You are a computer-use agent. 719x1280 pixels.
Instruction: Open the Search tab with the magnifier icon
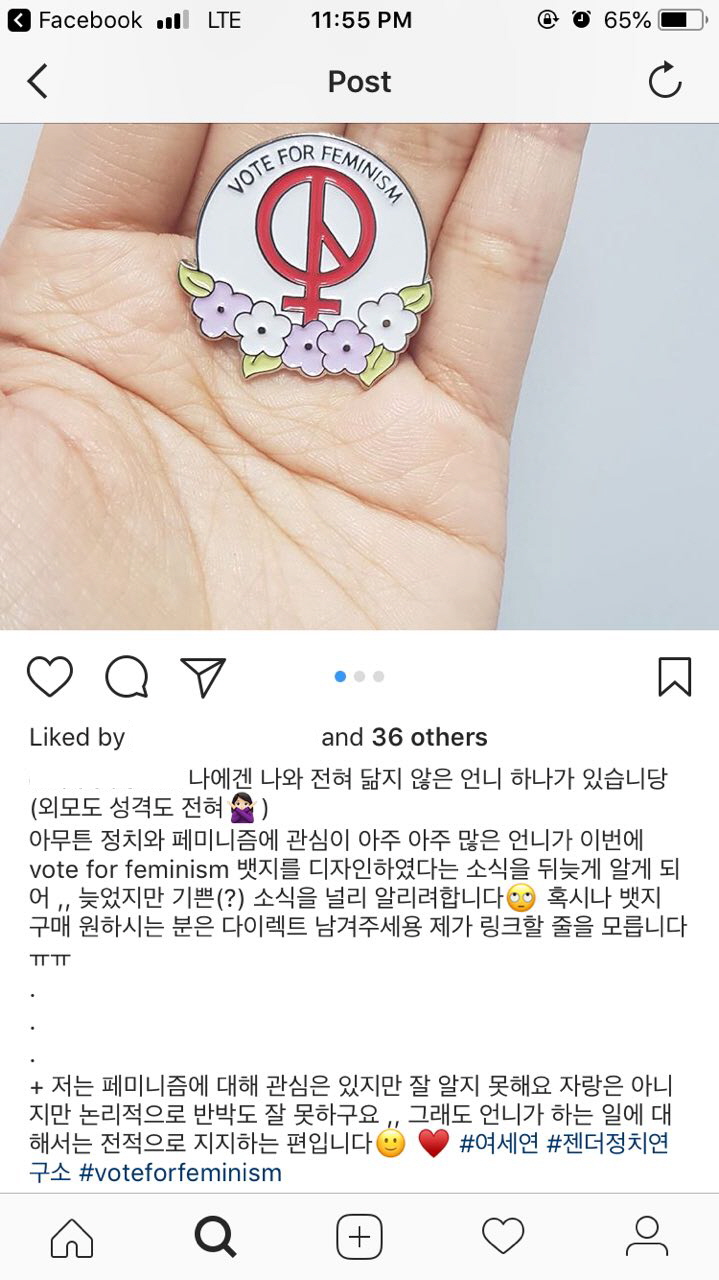[x=215, y=1238]
